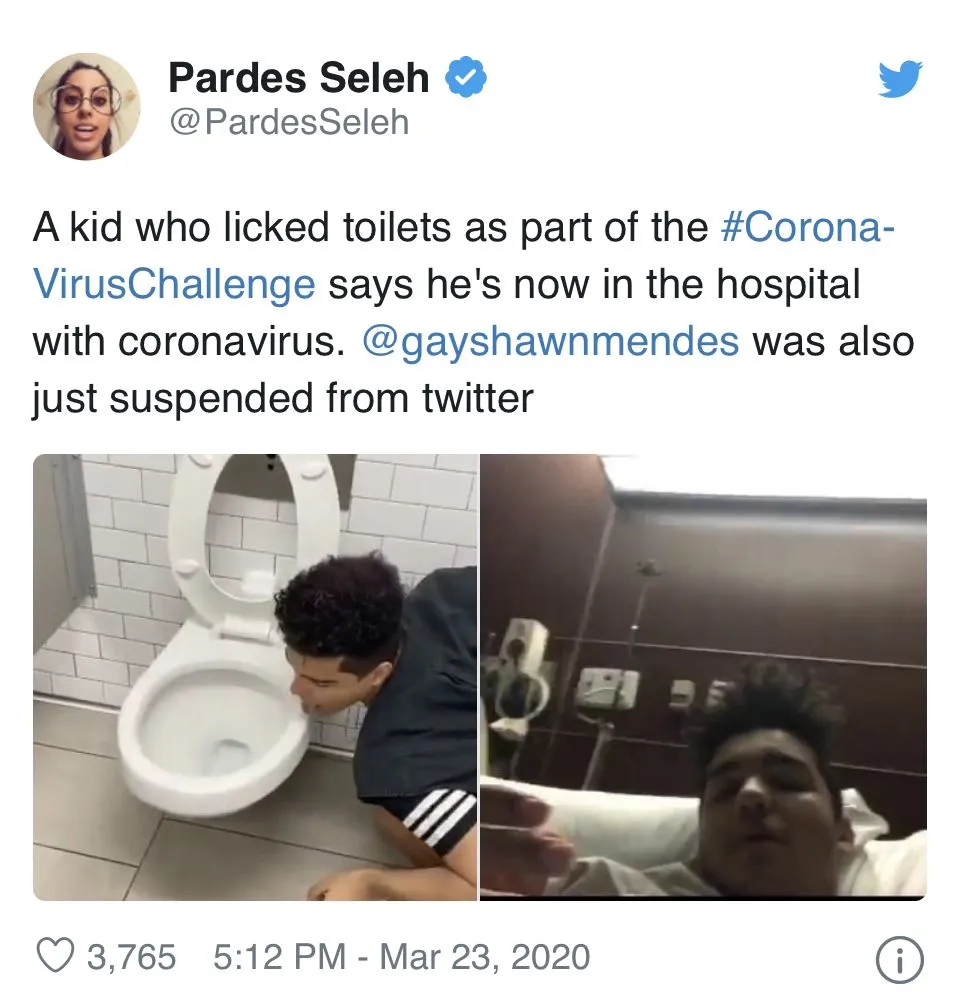This screenshot has height=1001, width=968.
Task: View the hospital bed photo
Action: [x=703, y=677]
